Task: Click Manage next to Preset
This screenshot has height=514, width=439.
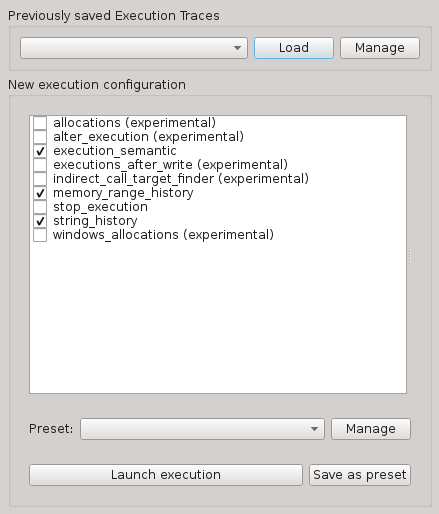Action: tap(371, 429)
